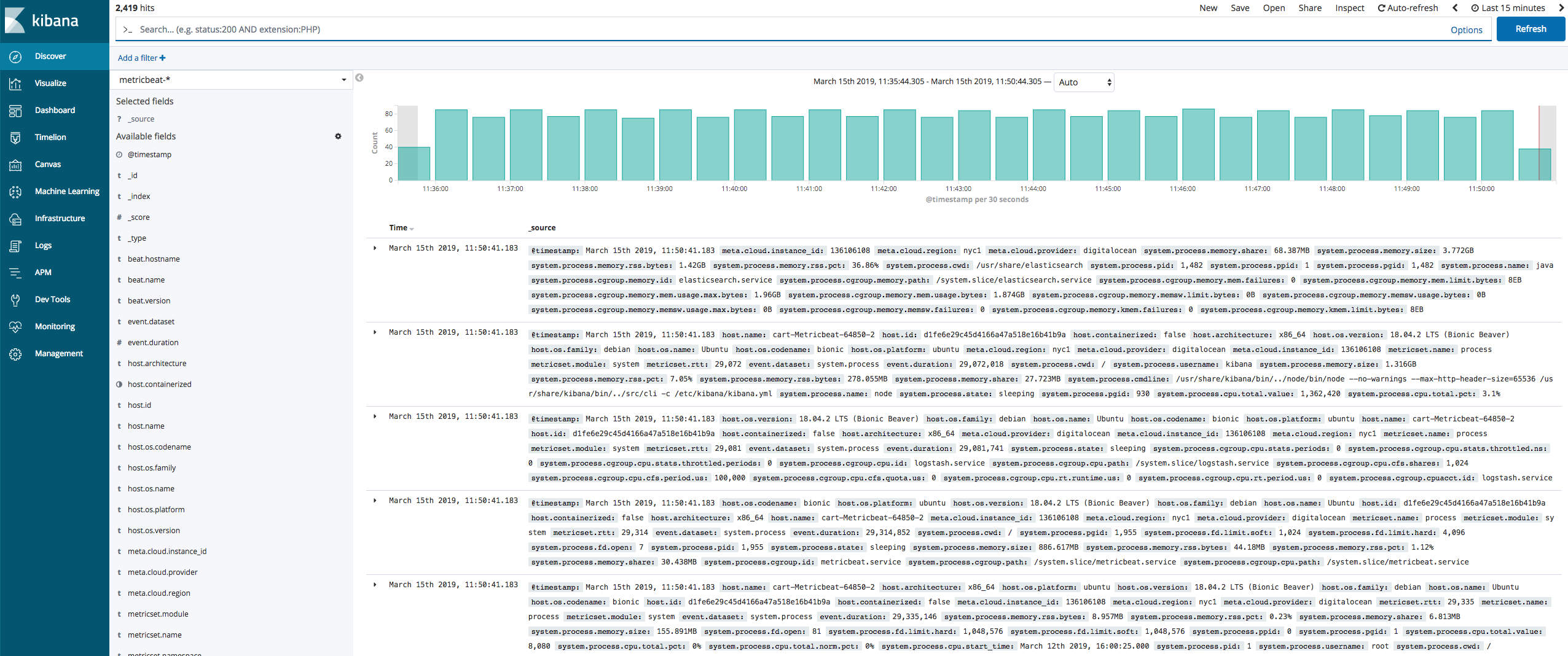Expand second document row with kibana username

point(375,332)
